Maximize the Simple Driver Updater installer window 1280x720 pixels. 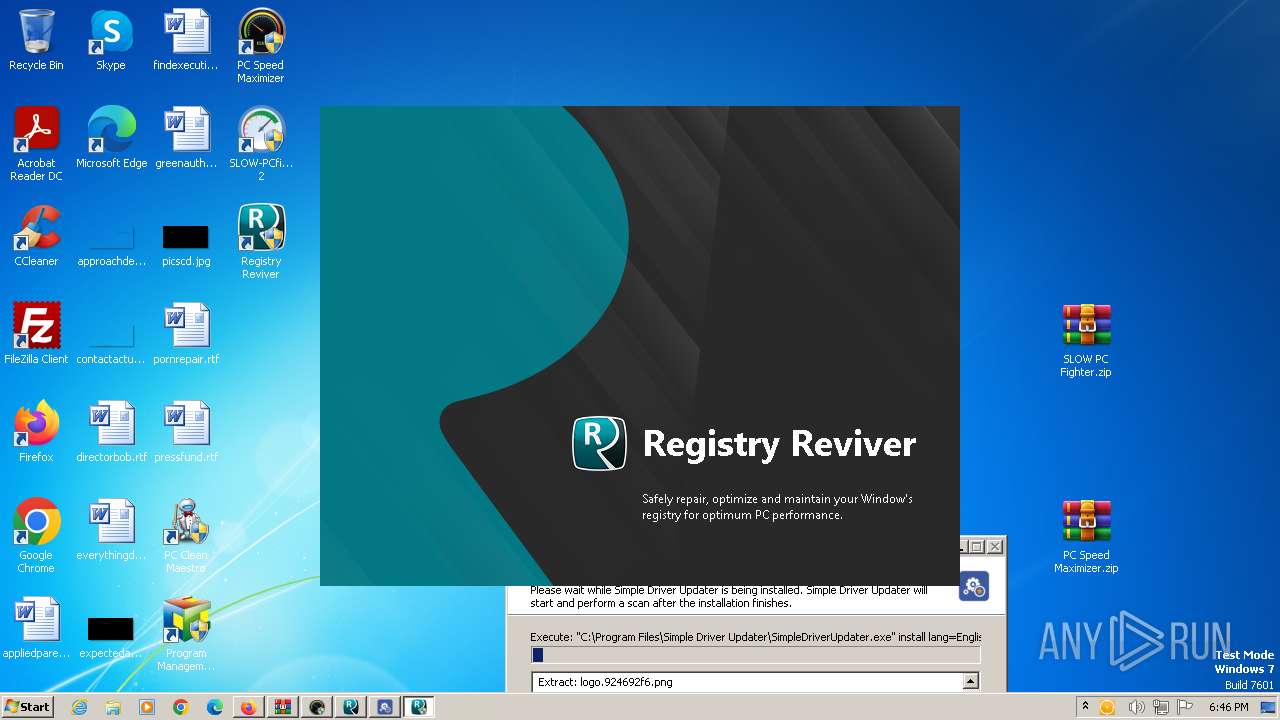click(978, 546)
